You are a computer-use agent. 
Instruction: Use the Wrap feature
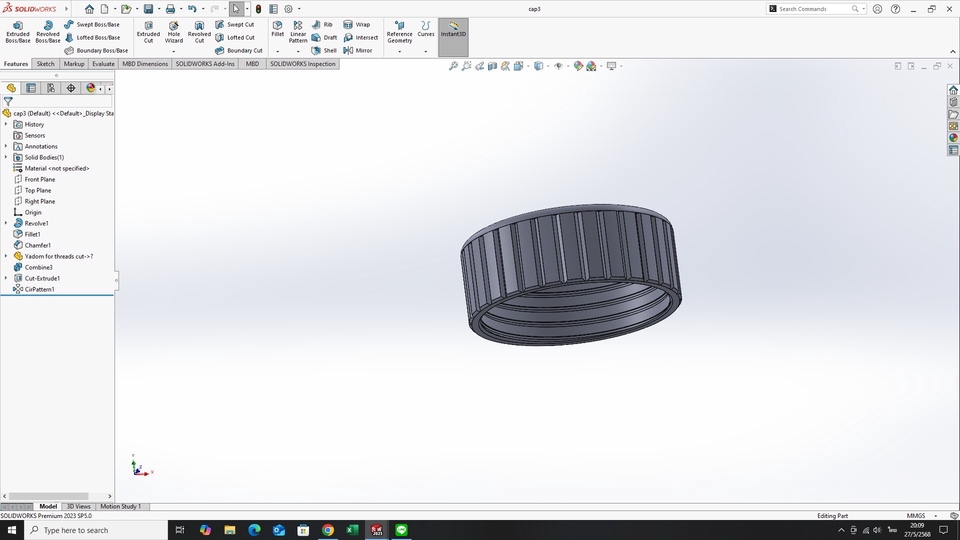click(x=357, y=24)
